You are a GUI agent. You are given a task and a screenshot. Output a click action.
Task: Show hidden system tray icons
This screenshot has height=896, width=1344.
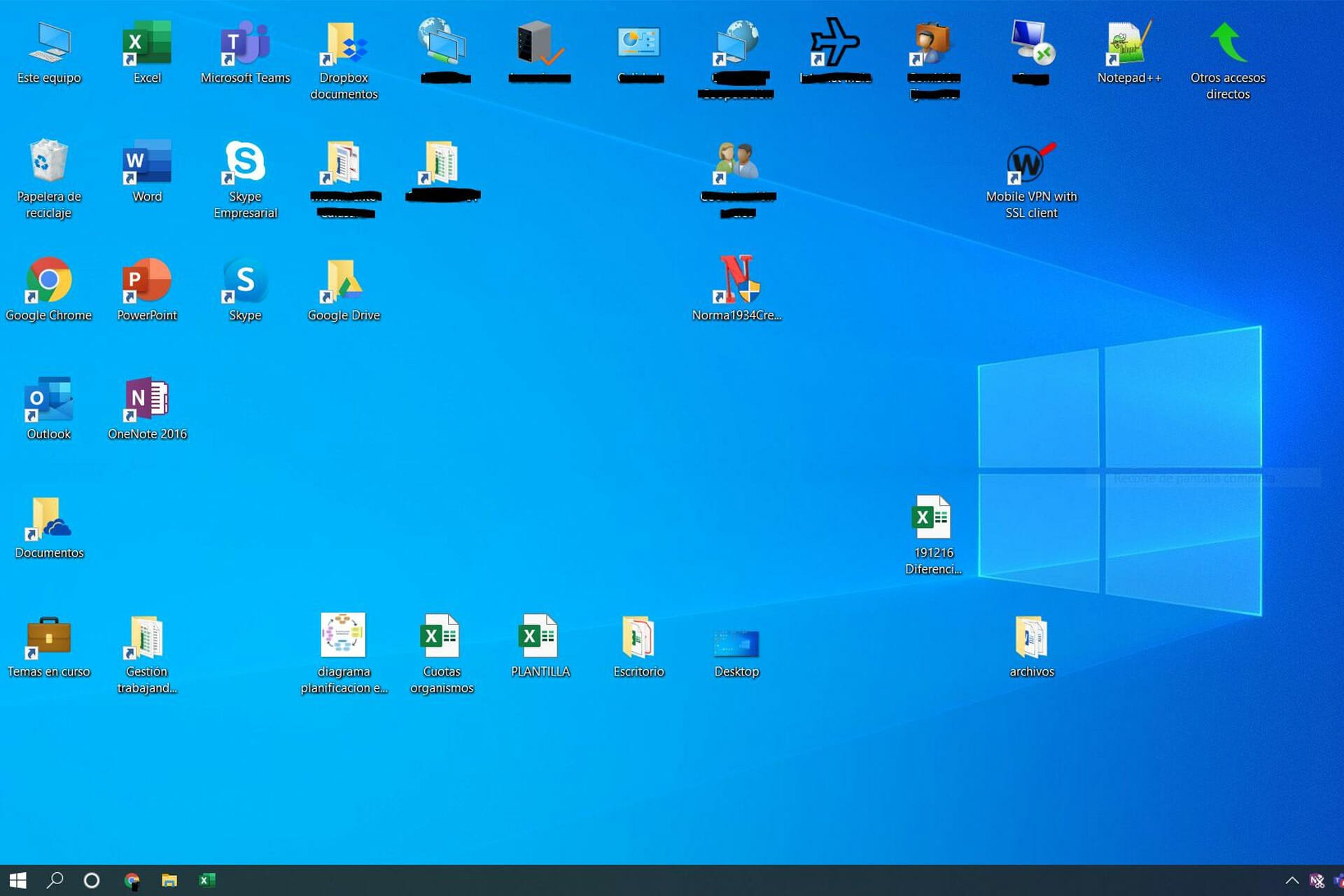pyautogui.click(x=1291, y=881)
